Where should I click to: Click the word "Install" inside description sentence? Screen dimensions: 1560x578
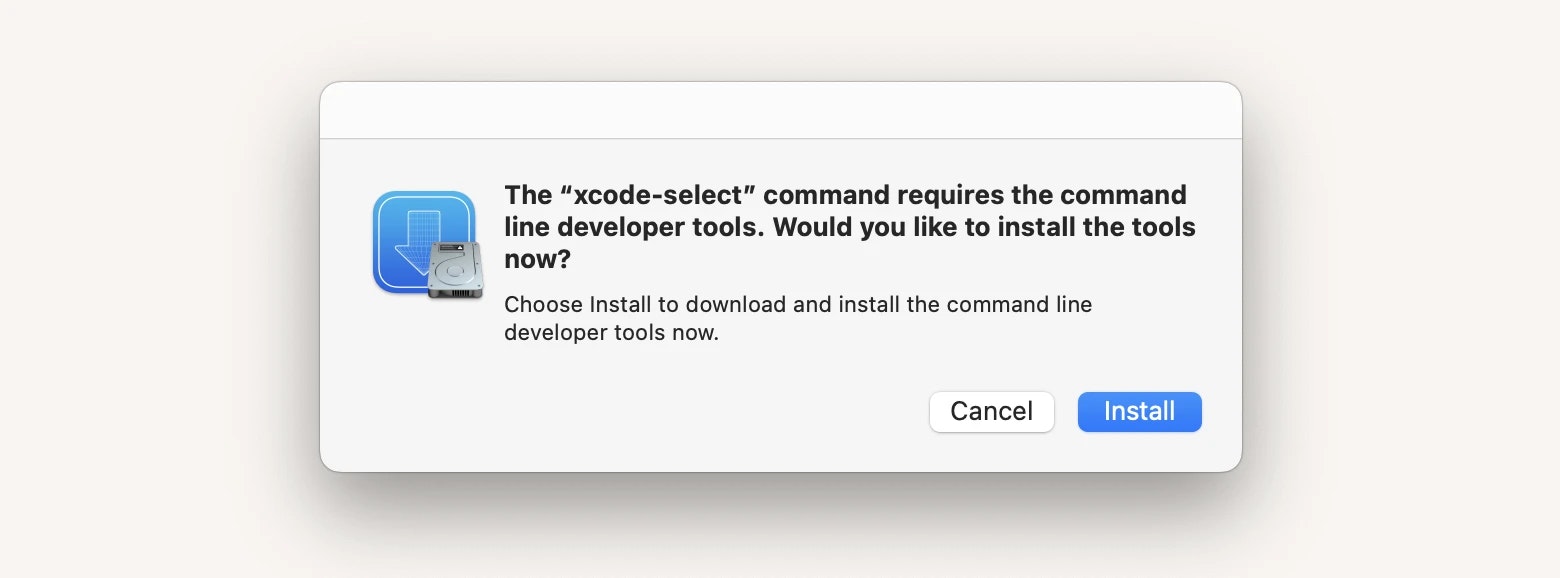coord(620,304)
